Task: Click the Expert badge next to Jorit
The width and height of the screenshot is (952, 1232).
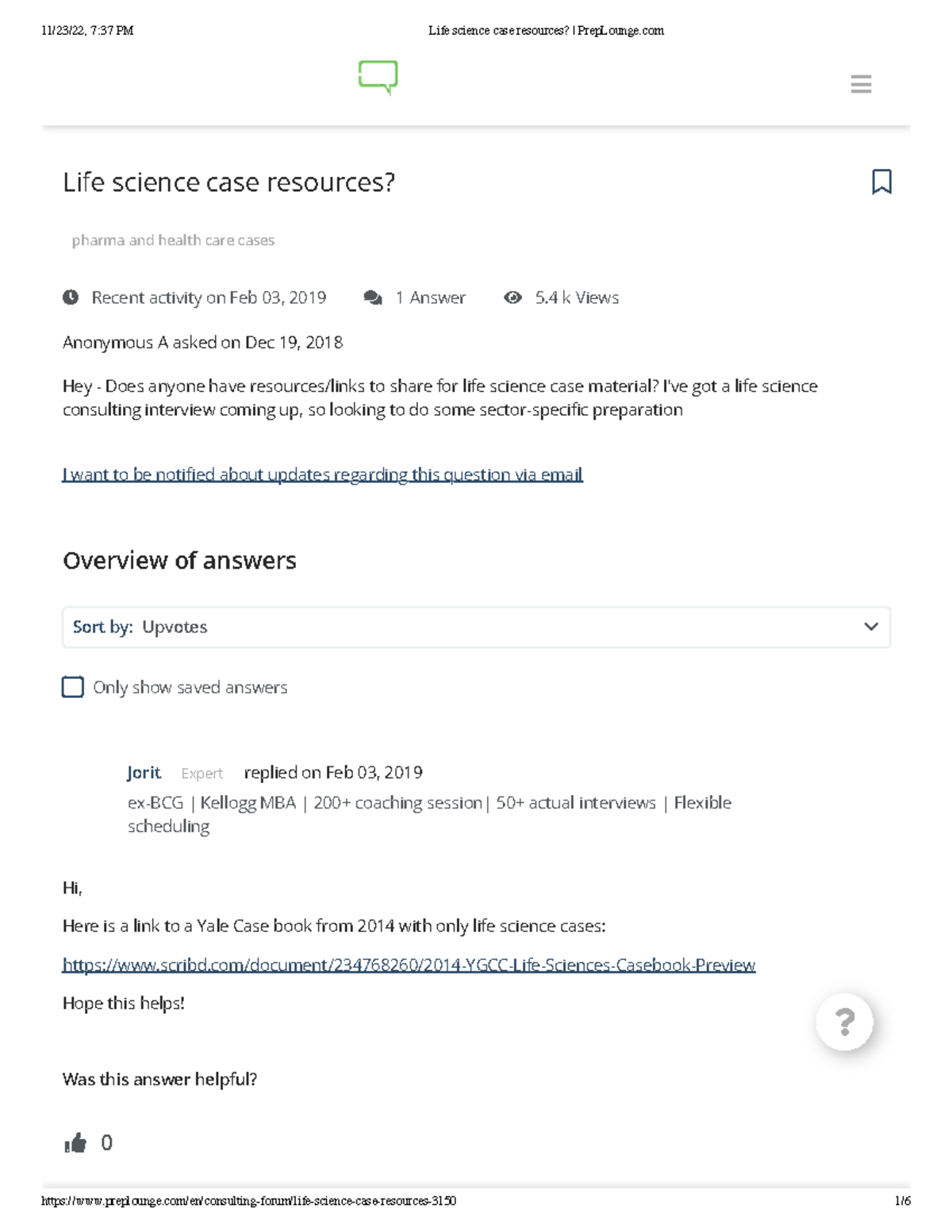Action: point(202,773)
